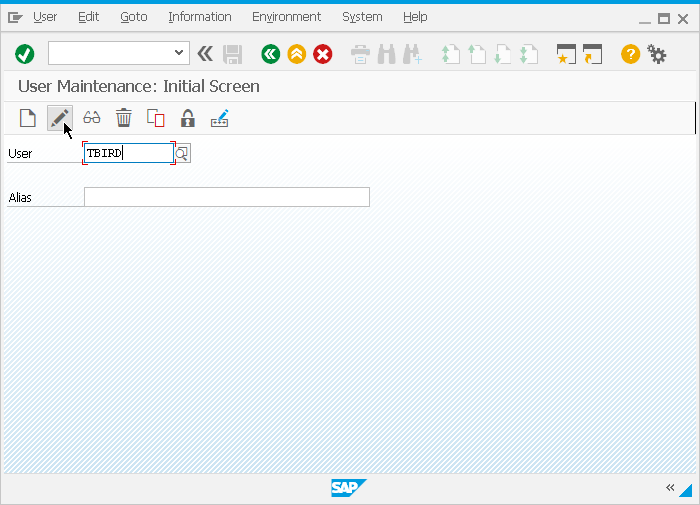Click the Alias input field
The image size is (700, 505).
click(x=227, y=197)
